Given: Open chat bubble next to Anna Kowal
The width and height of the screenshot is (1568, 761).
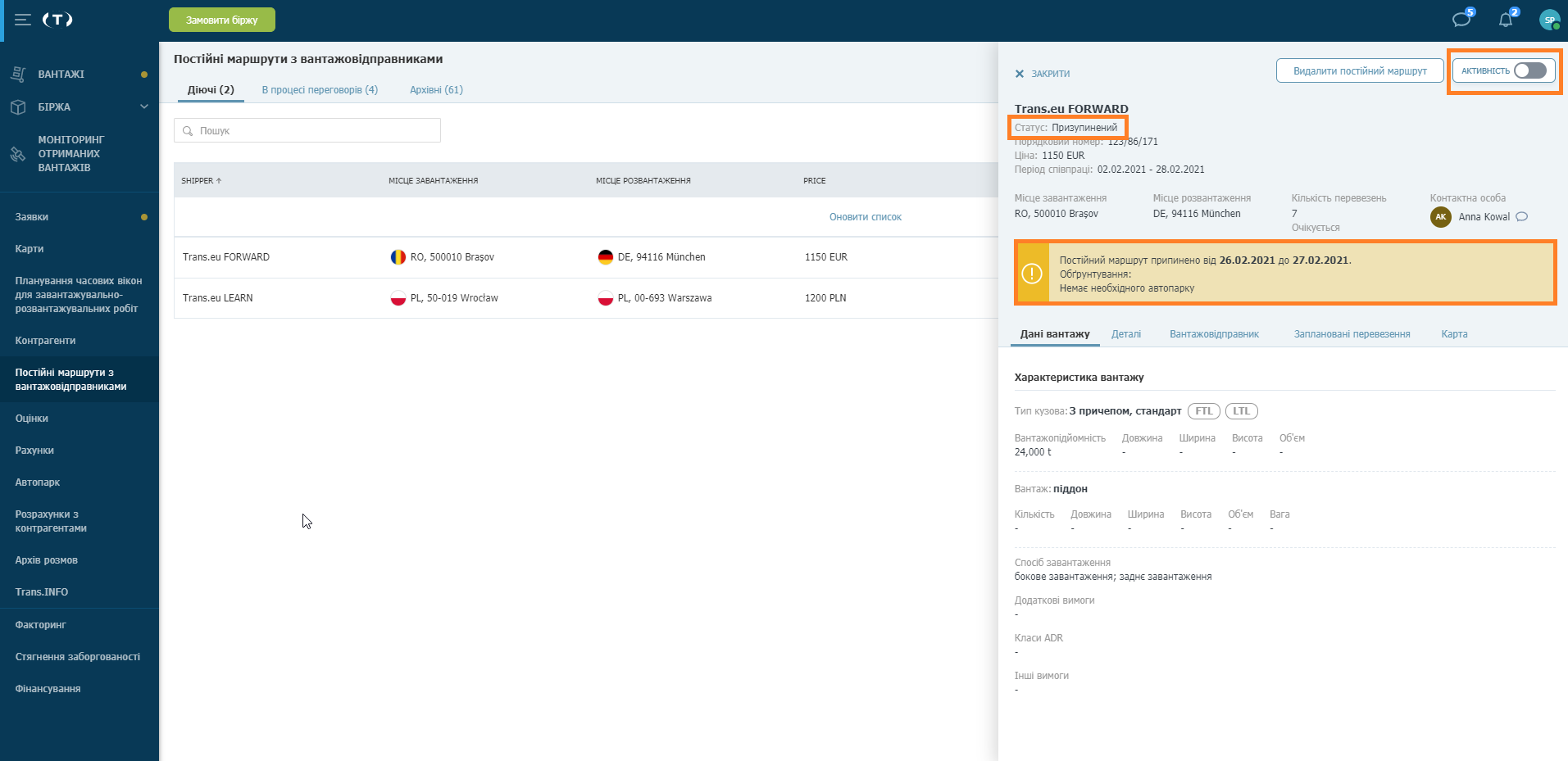Looking at the screenshot, I should [1522, 217].
